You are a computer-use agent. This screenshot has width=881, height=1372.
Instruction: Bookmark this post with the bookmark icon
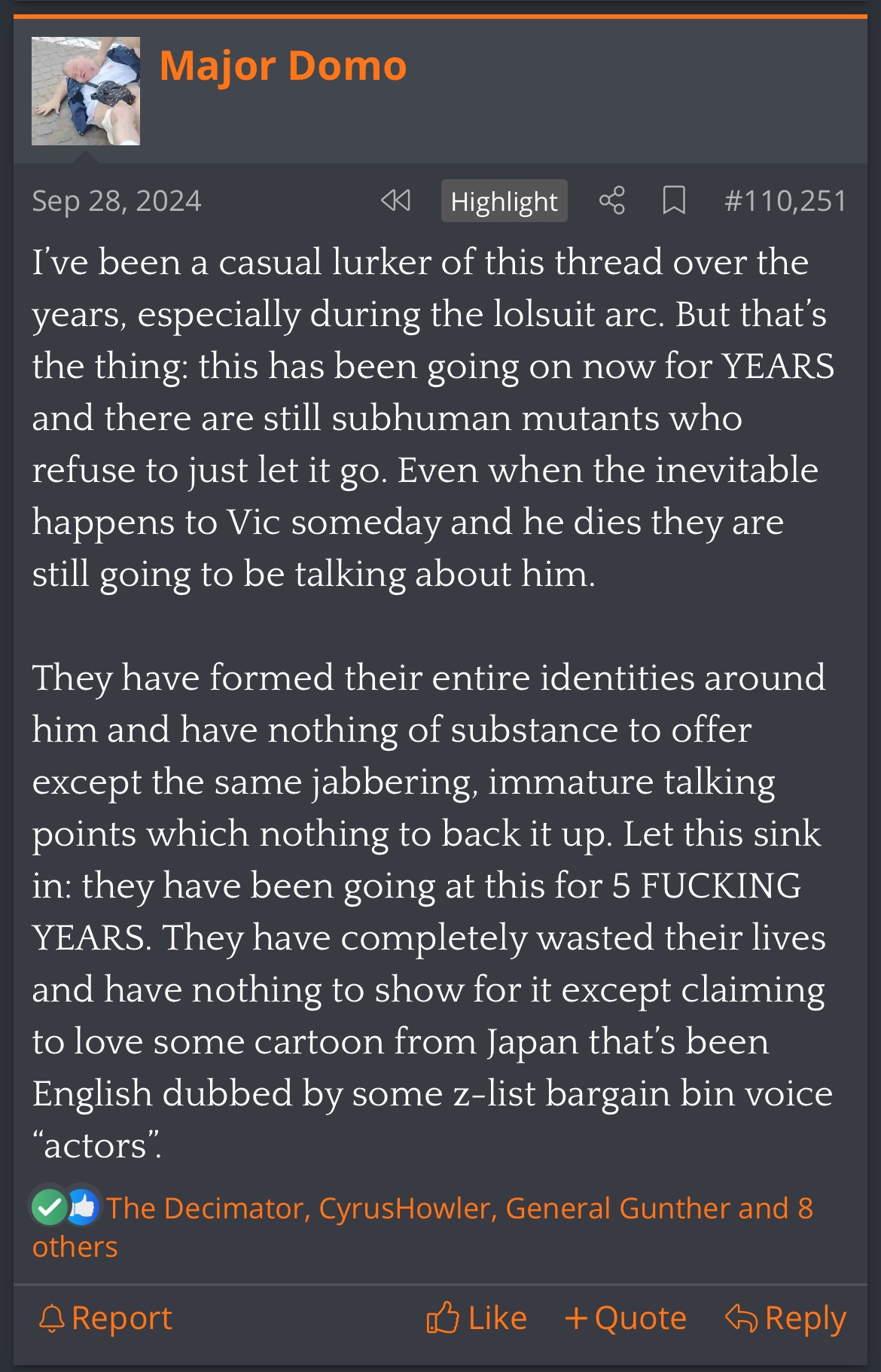tap(673, 200)
